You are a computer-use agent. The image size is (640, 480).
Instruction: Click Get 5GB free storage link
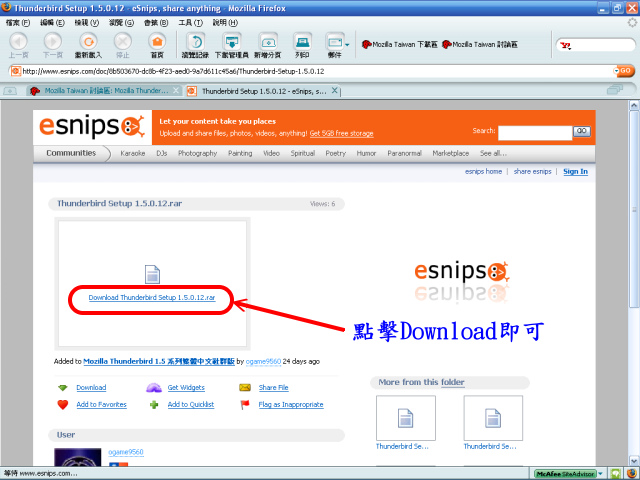coord(341,133)
